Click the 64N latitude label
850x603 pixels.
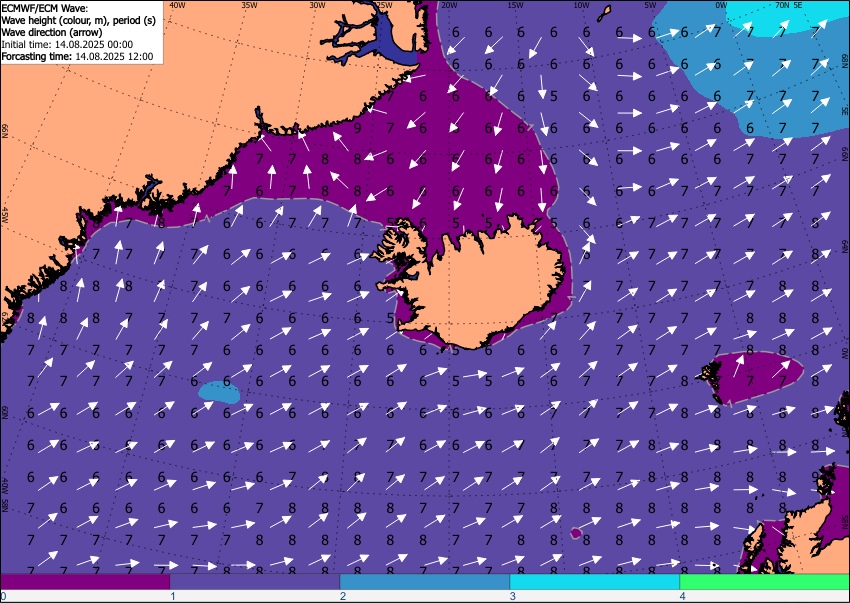pos(845,247)
